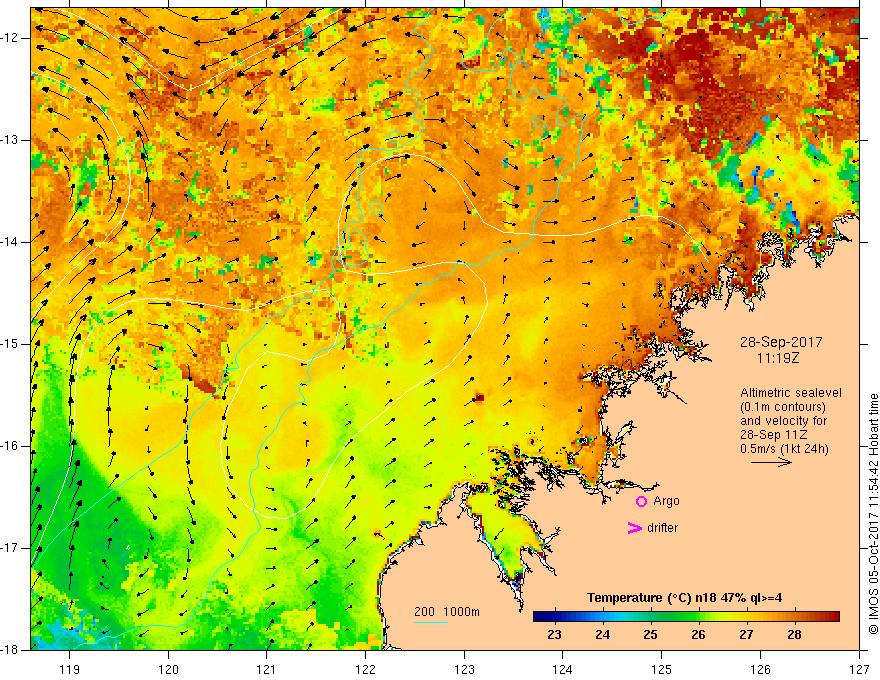Click the temperature color scale bar
The width and height of the screenshot is (880, 680).
[x=686, y=617]
